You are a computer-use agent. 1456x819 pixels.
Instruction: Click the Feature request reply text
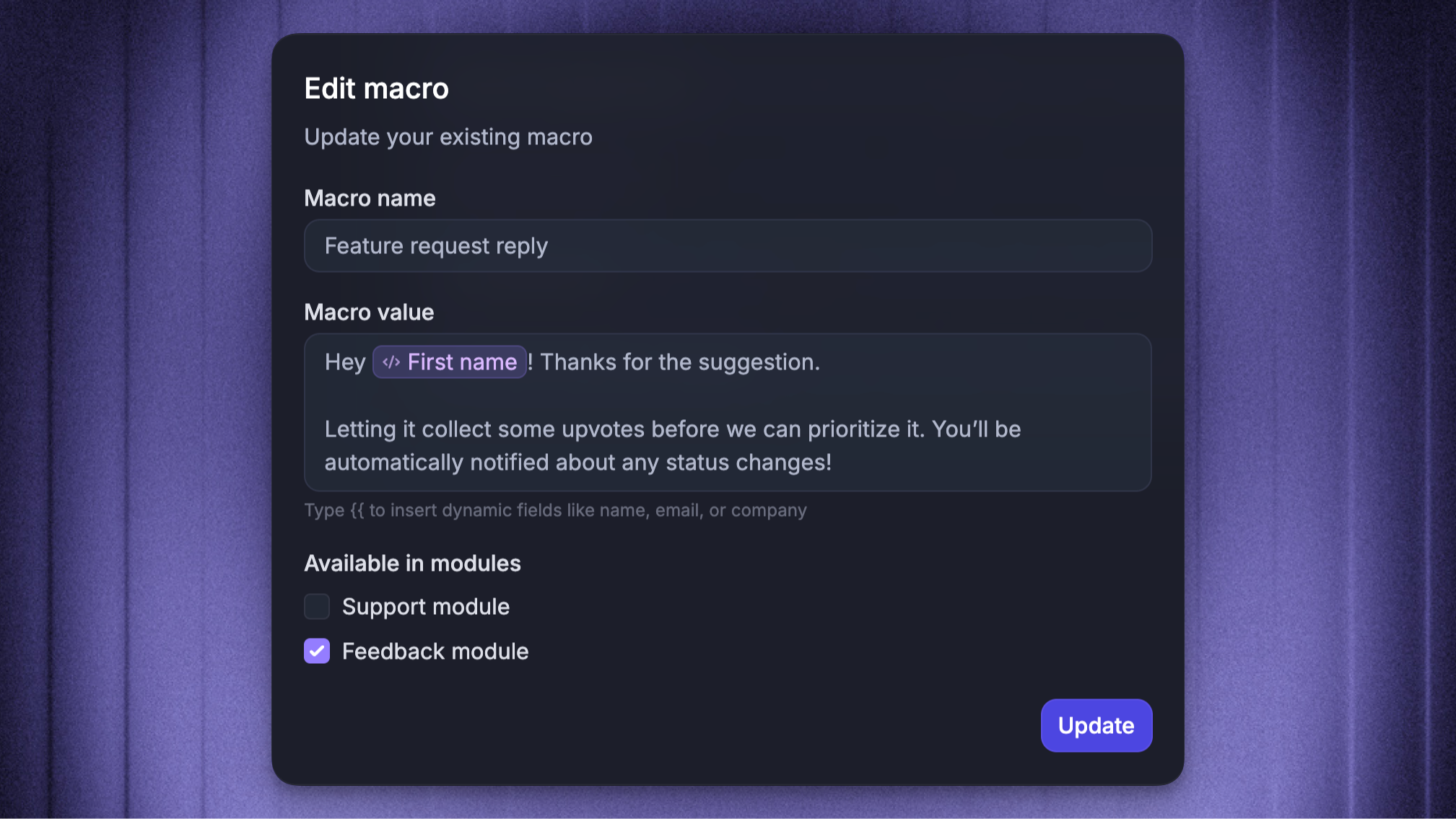pos(436,246)
